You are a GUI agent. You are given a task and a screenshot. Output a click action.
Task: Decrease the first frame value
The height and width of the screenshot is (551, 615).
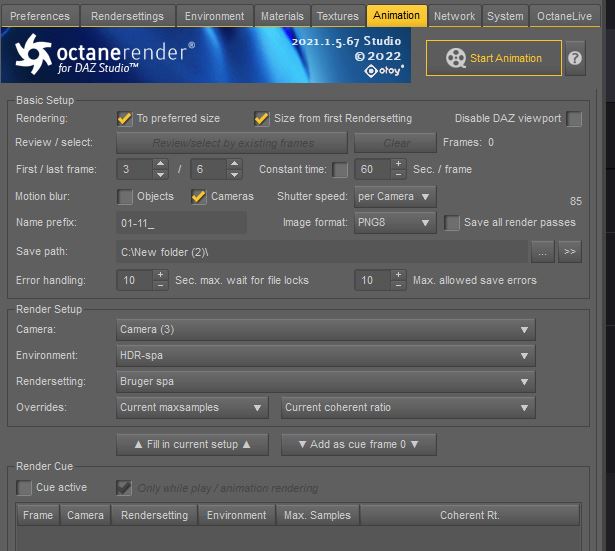[x=160, y=175]
